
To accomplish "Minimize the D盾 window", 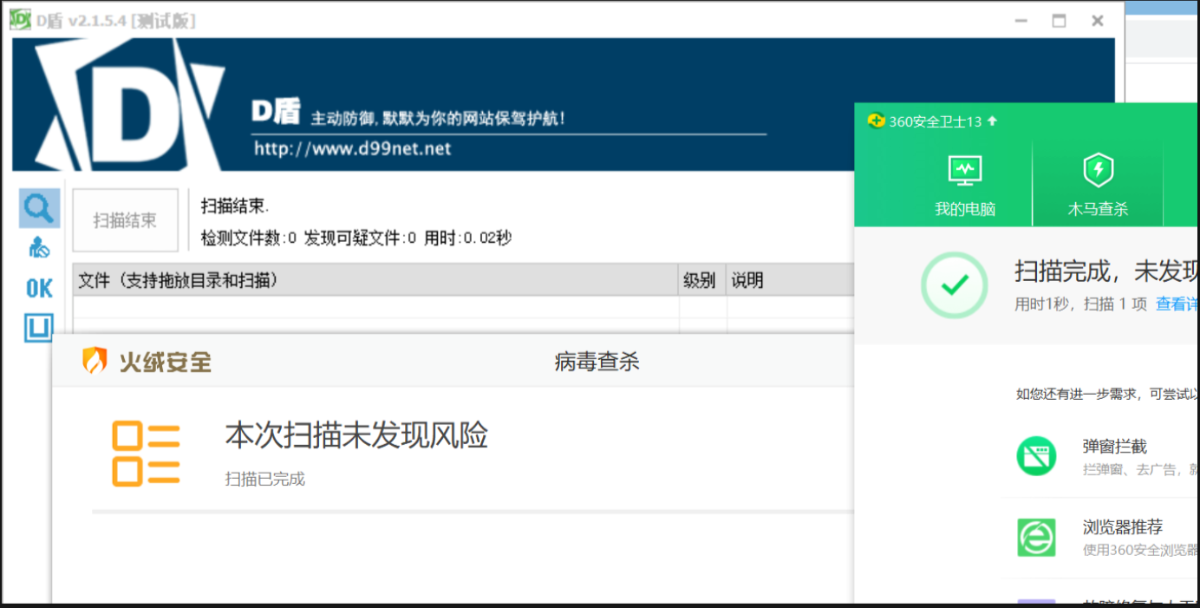I will [1020, 21].
